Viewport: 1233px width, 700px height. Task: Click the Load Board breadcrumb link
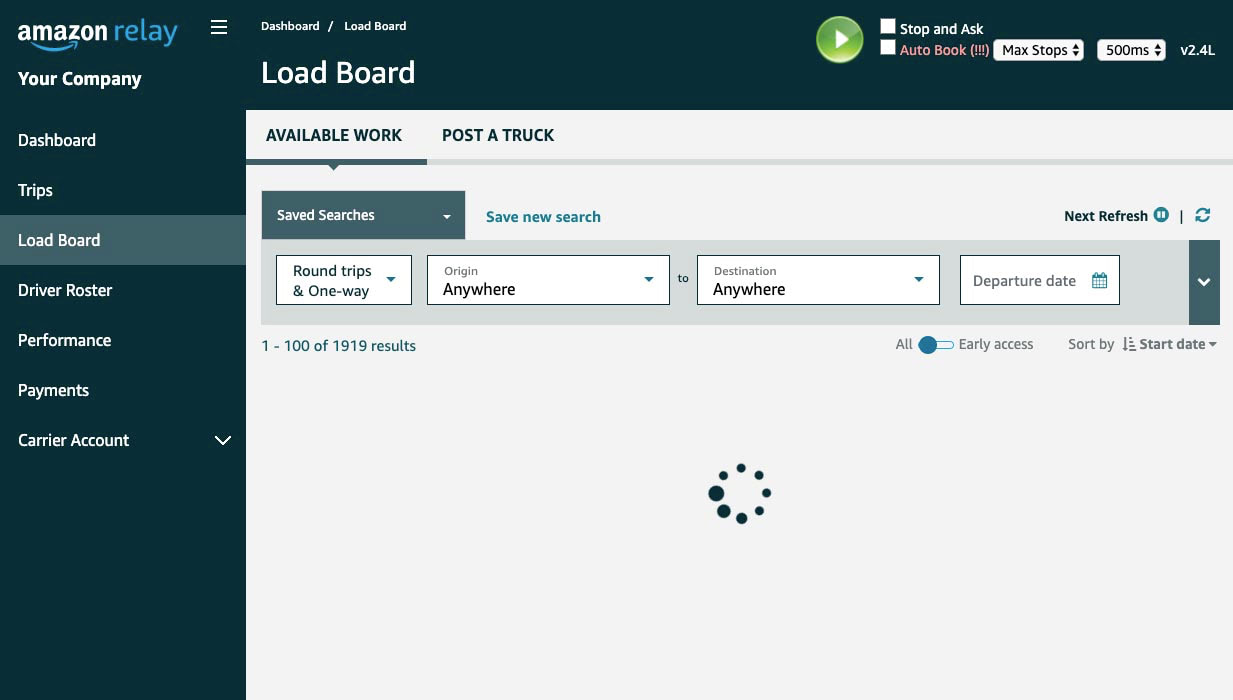pyautogui.click(x=375, y=26)
